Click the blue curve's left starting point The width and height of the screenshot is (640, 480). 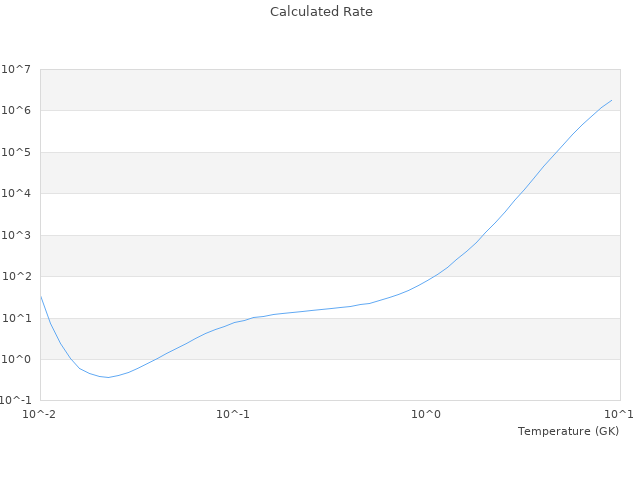point(40,295)
